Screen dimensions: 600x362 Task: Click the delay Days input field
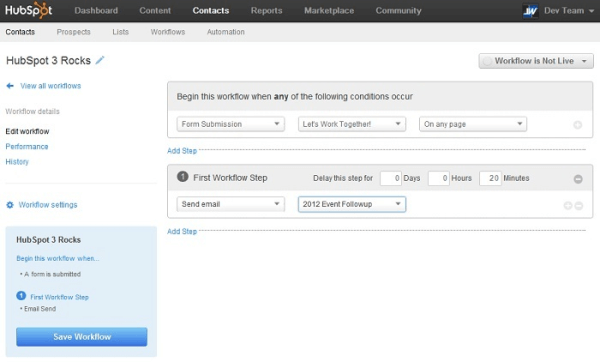pyautogui.click(x=390, y=178)
